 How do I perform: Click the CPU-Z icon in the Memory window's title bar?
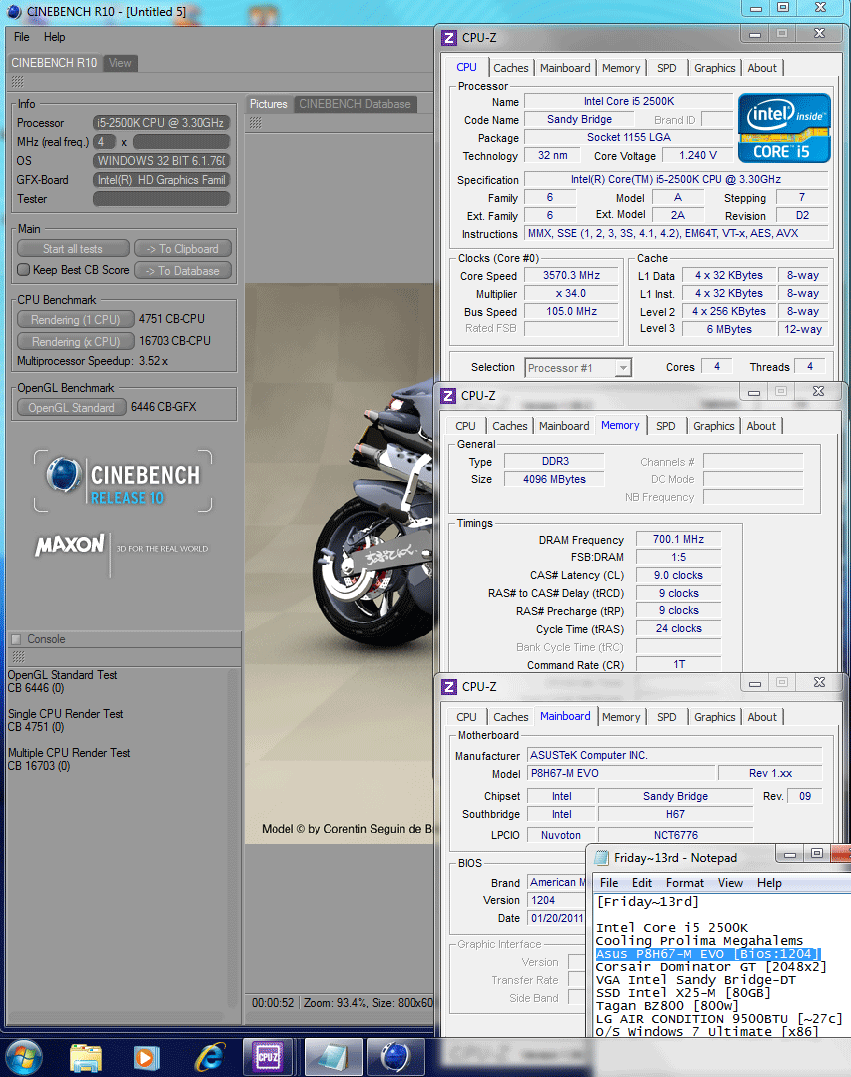coord(448,396)
